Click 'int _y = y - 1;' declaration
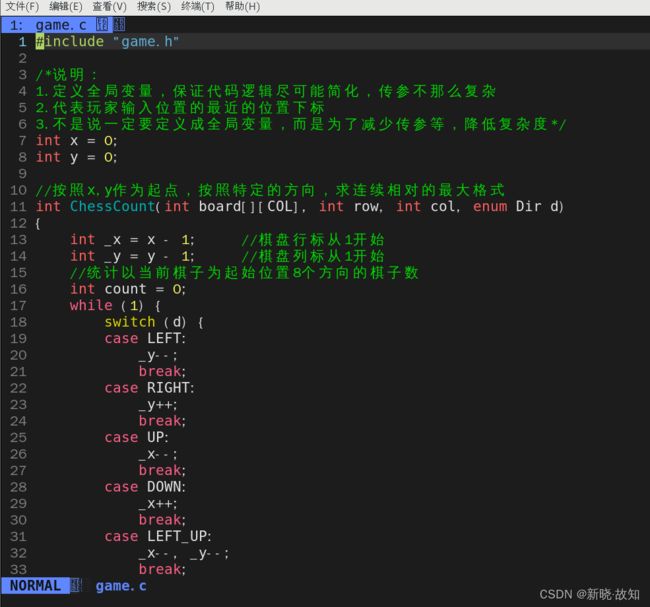This screenshot has height=607, width=650. click(x=132, y=256)
